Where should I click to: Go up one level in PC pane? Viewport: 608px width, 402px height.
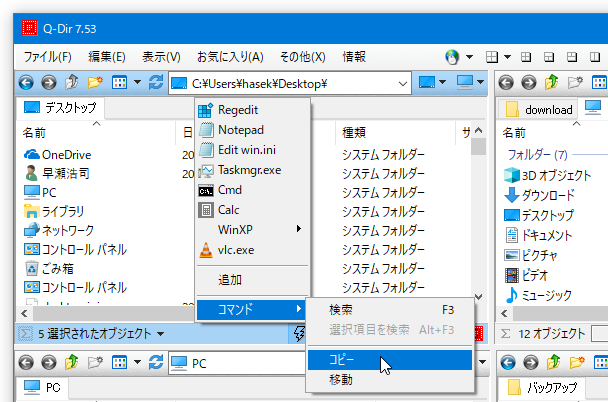[72, 362]
